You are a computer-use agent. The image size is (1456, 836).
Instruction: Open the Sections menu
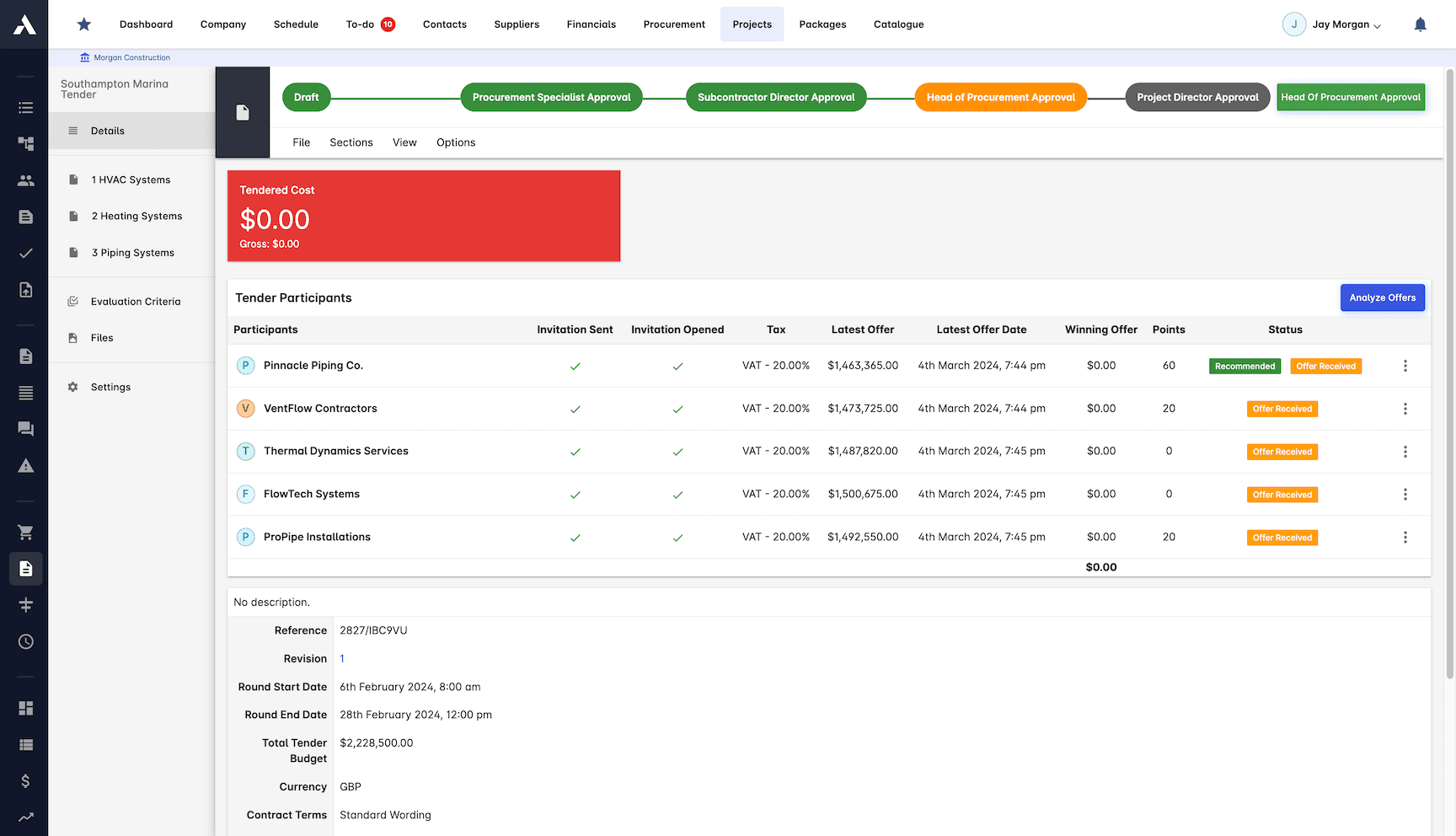(x=351, y=142)
